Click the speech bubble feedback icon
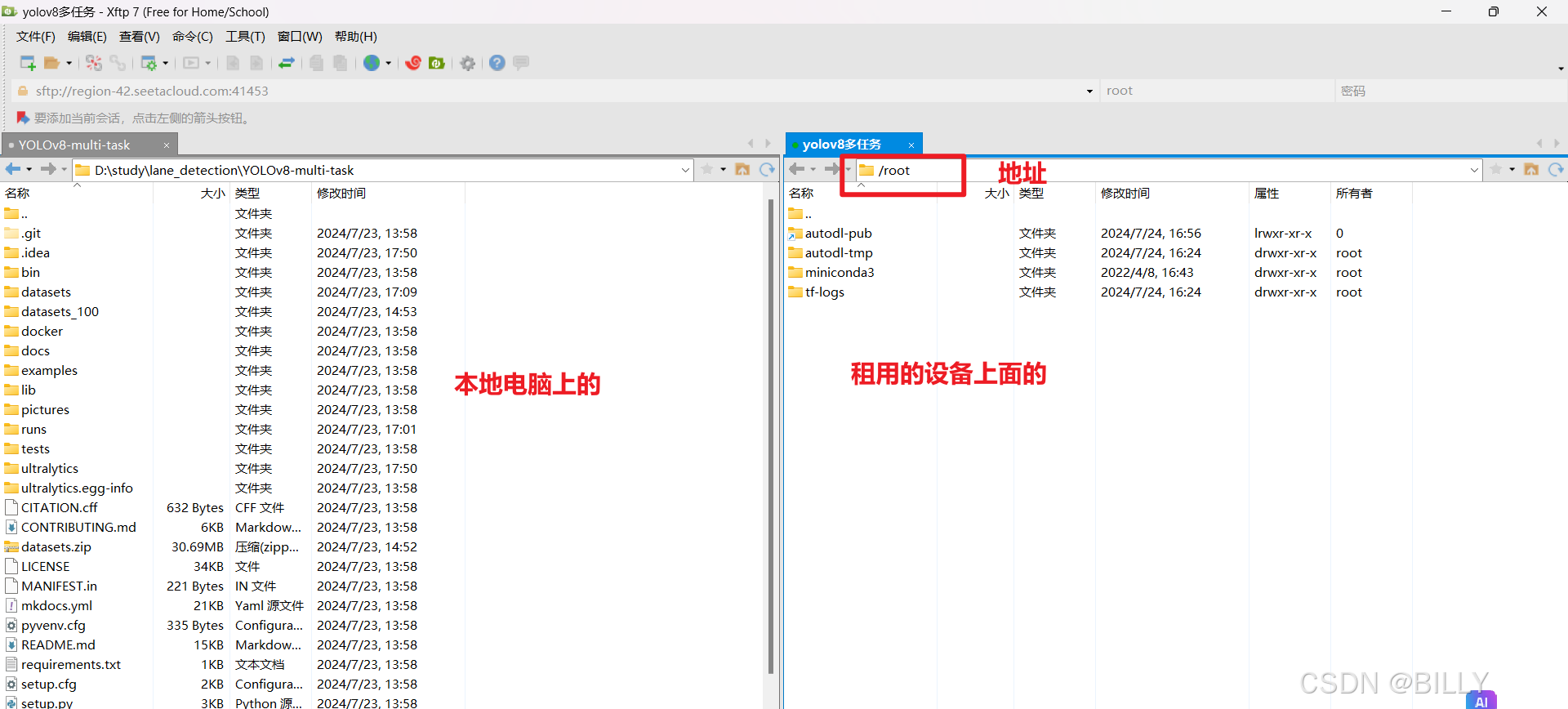The image size is (1568, 709). pos(521,62)
